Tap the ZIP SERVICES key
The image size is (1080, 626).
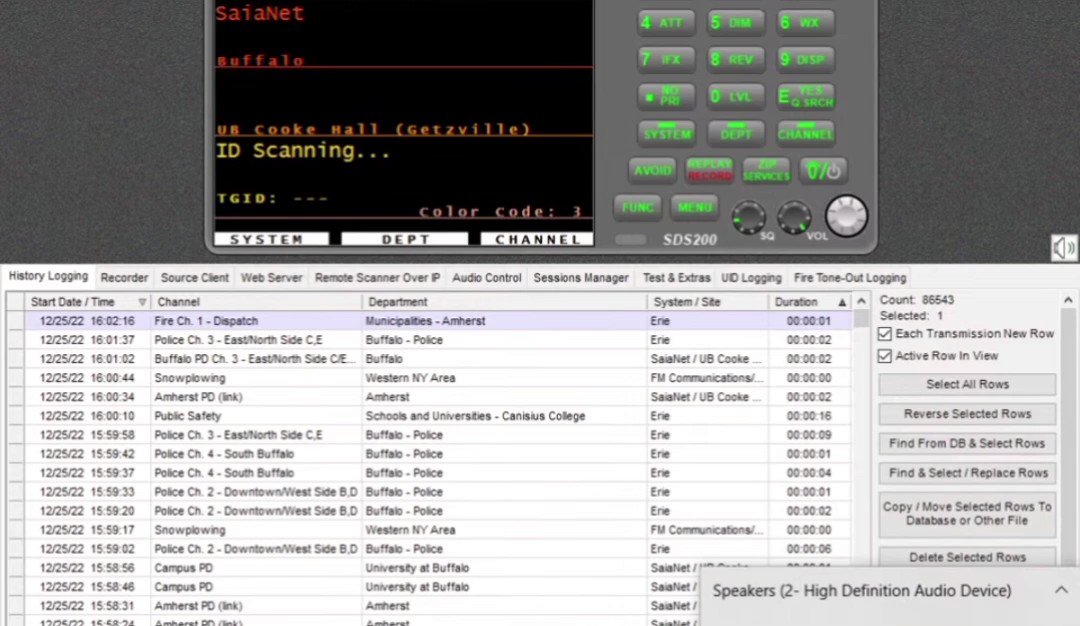tap(767, 170)
